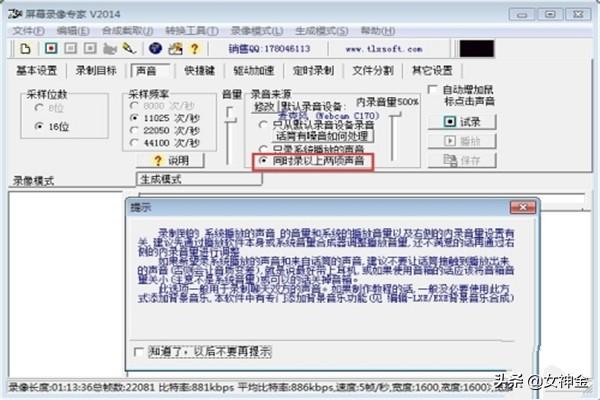Image resolution: width=600 pixels, height=400 pixels.
Task: Open the 录像模式(L) menu
Action: pyautogui.click(x=257, y=31)
